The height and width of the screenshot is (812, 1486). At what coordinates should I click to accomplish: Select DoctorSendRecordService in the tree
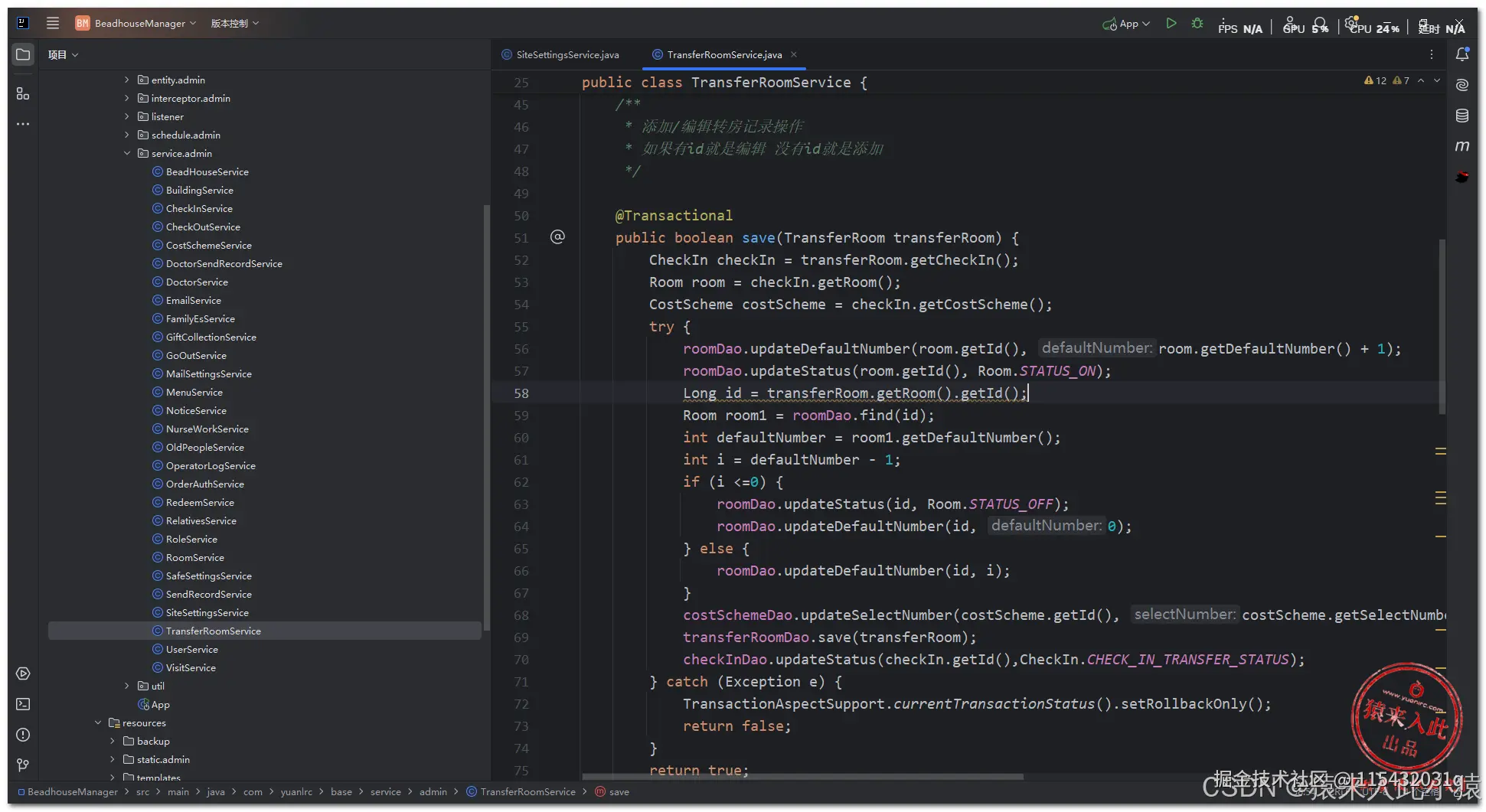click(x=217, y=263)
